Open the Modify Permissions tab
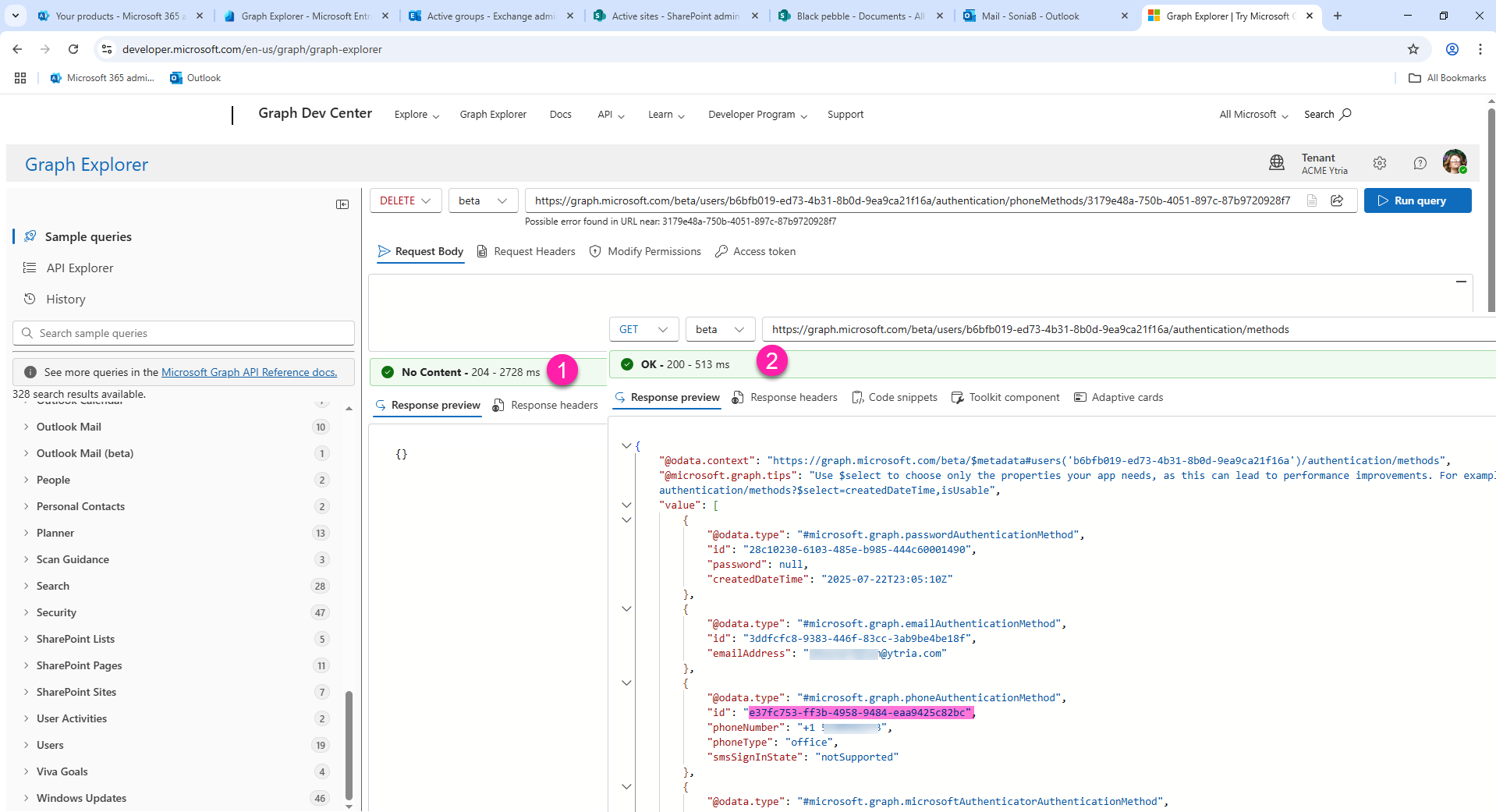 (645, 251)
